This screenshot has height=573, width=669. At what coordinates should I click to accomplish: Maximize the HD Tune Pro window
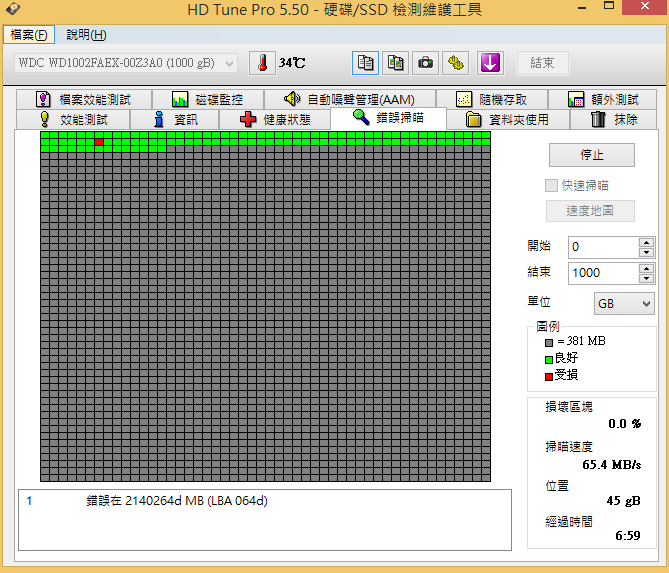(609, 6)
